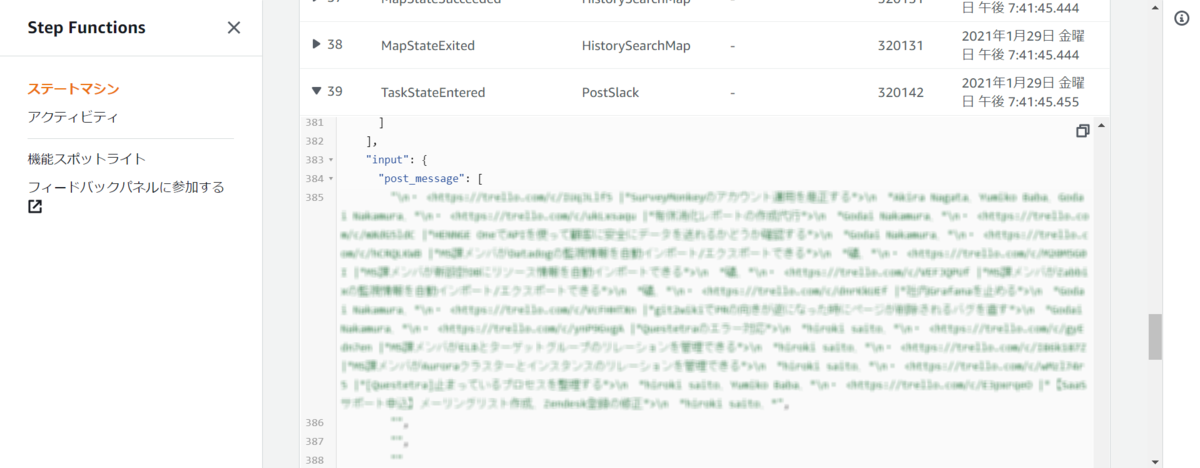Open フィードバックパネルに参加する link
The image size is (1200, 468).
pyautogui.click(x=126, y=187)
